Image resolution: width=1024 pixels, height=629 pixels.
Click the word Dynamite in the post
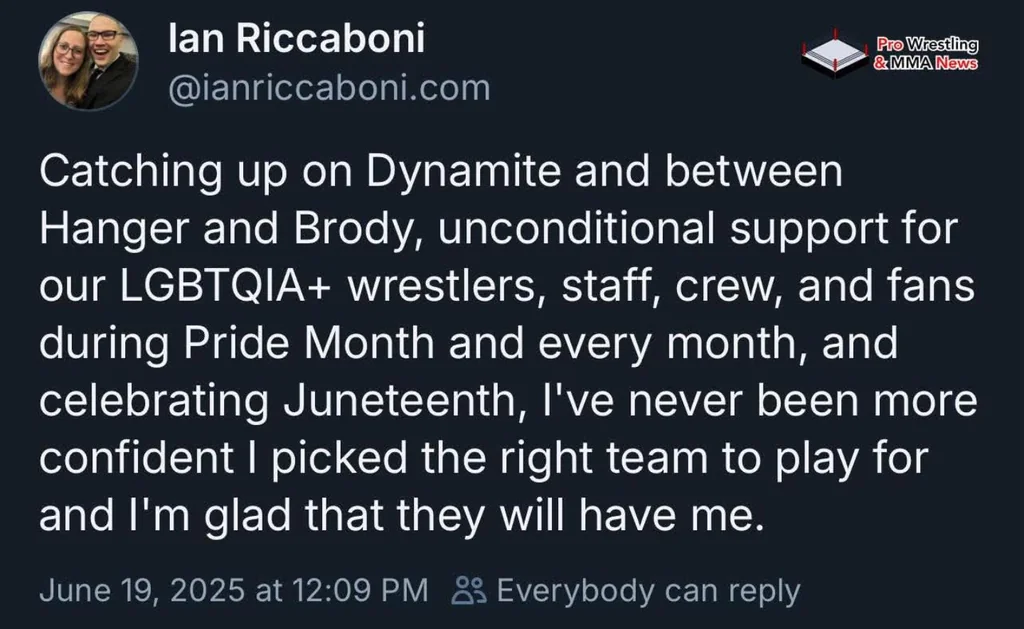click(x=463, y=173)
